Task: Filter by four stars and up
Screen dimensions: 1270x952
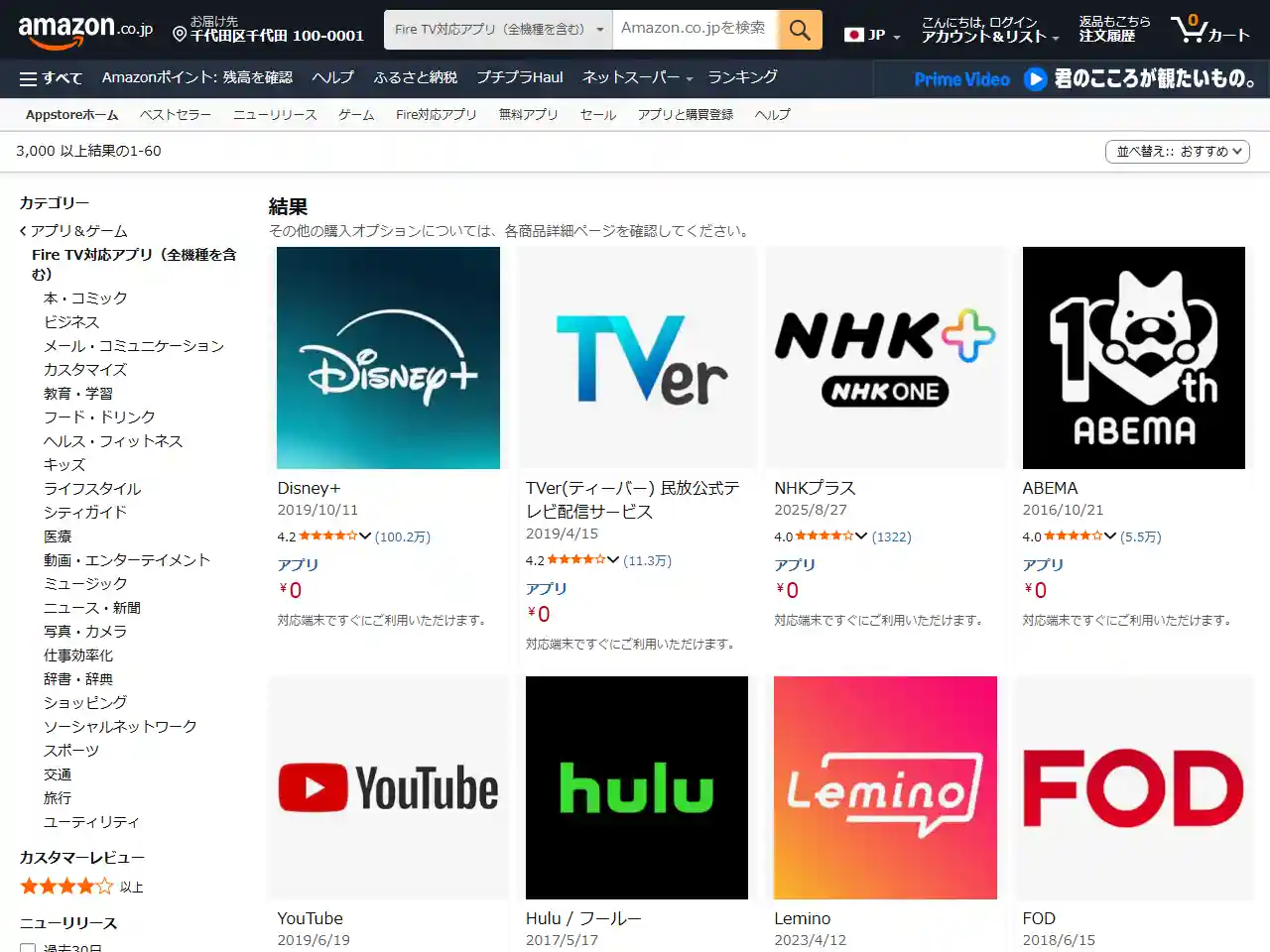Action: point(81,887)
